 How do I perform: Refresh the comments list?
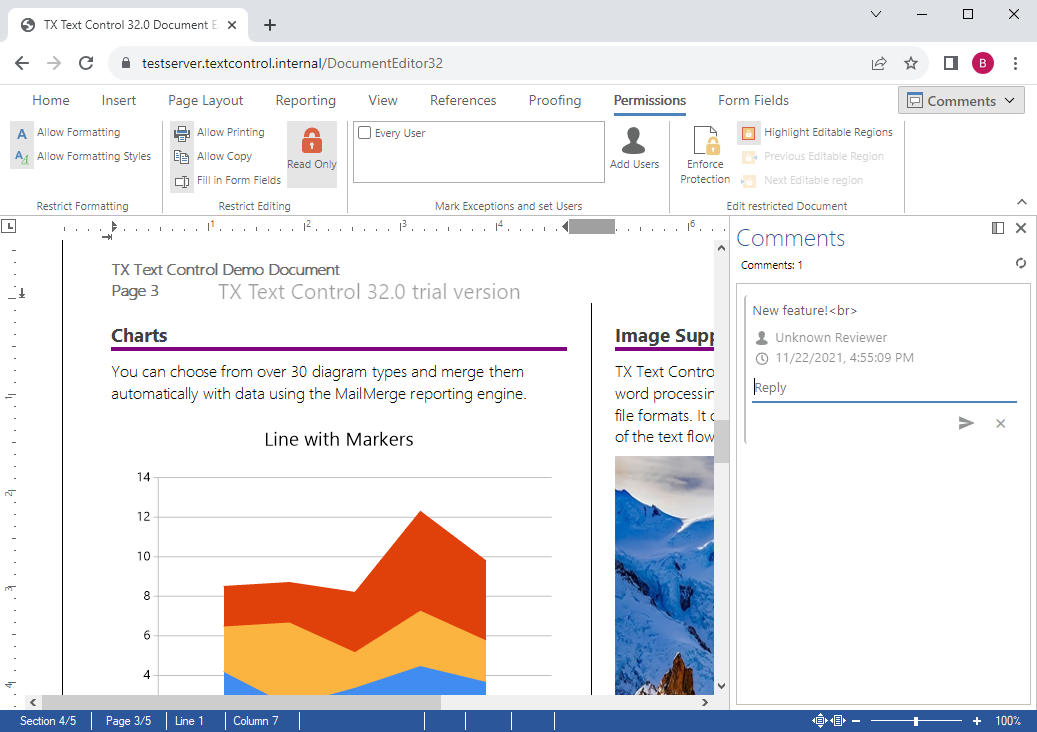tap(1020, 263)
